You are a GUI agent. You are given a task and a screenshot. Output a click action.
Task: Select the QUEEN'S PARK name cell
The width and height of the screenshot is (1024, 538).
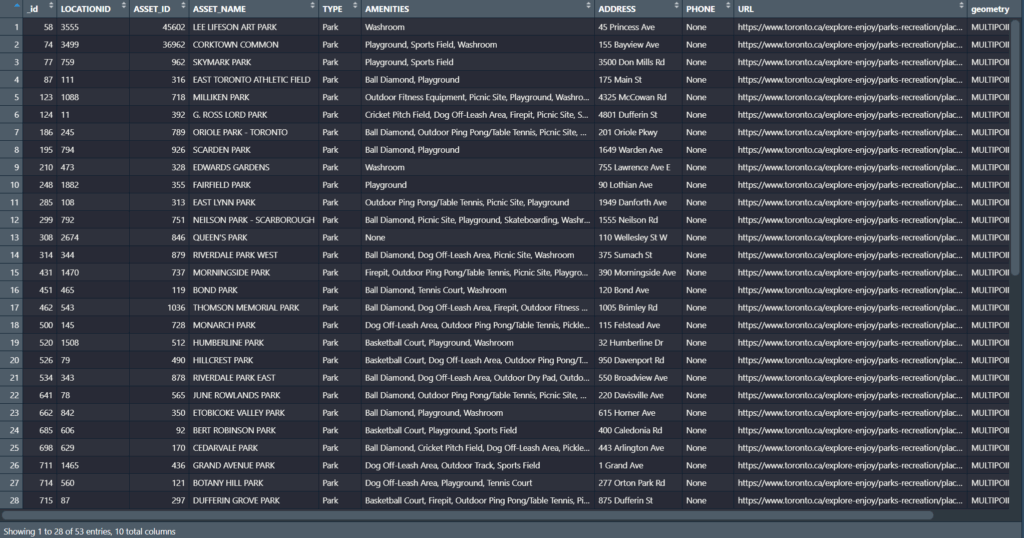[222, 237]
